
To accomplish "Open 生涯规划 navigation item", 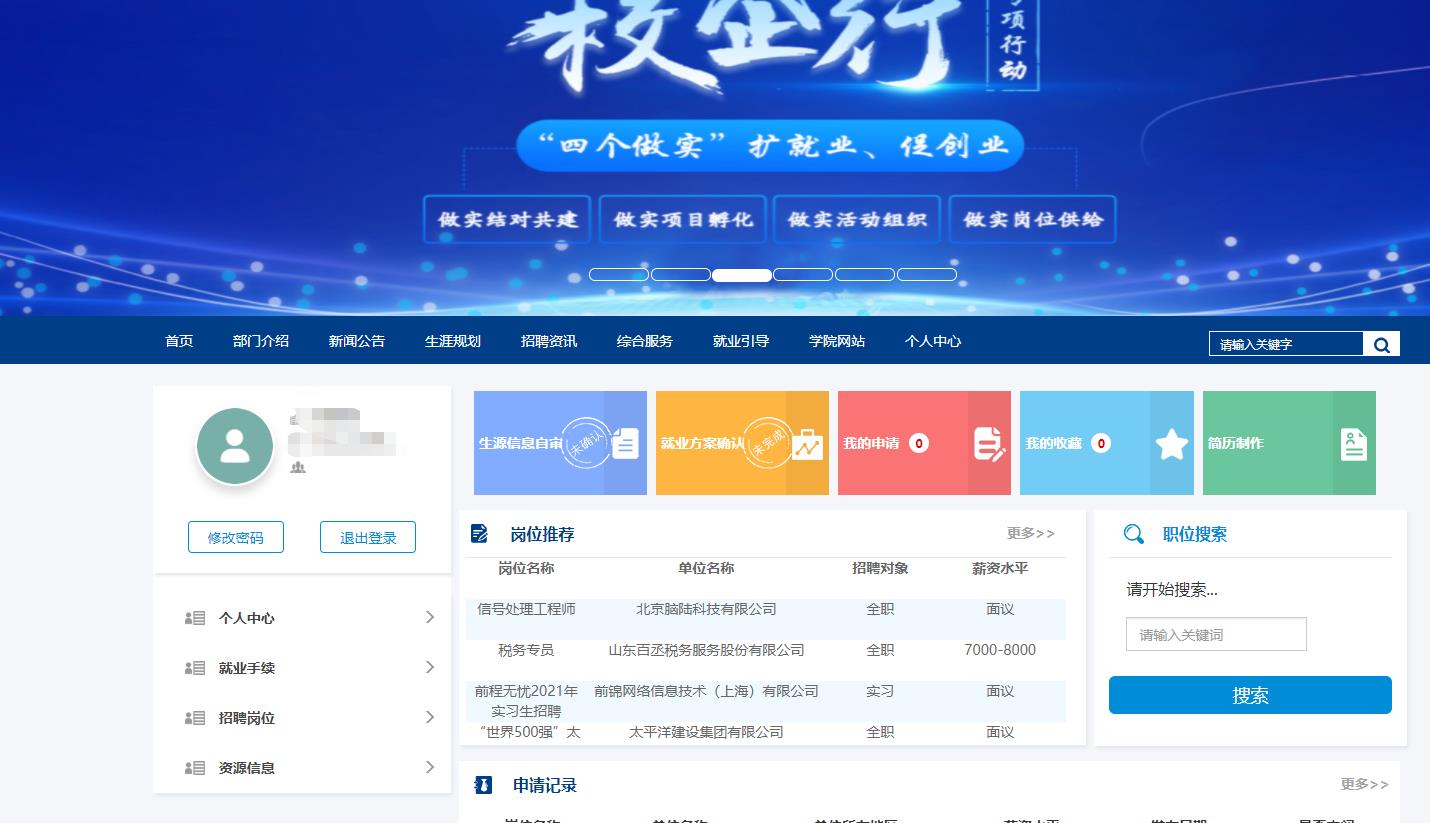I will point(453,341).
